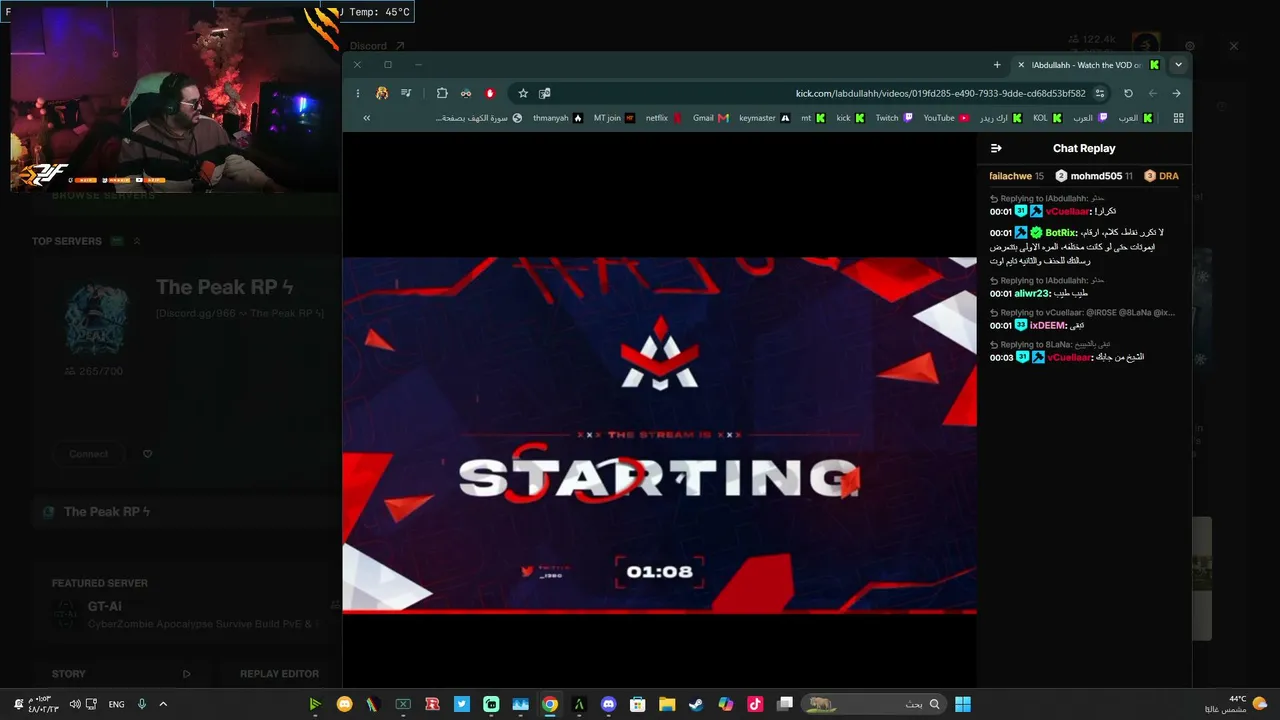Click the Chrome reload page button

tap(1128, 93)
